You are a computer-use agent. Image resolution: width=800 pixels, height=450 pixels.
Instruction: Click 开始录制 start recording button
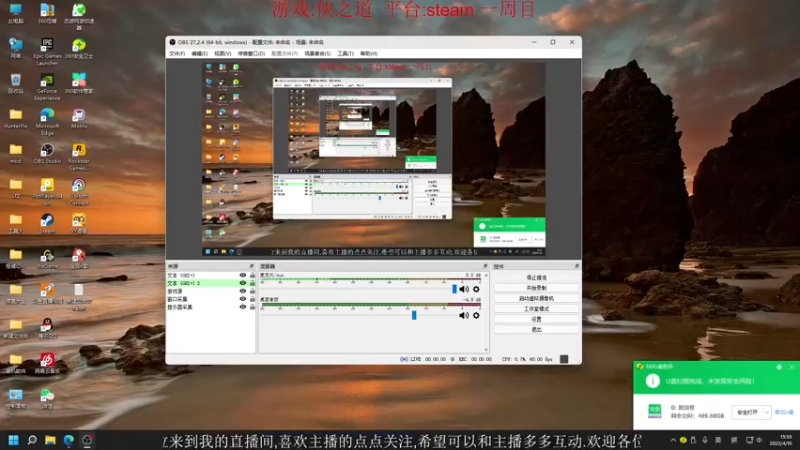(536, 288)
